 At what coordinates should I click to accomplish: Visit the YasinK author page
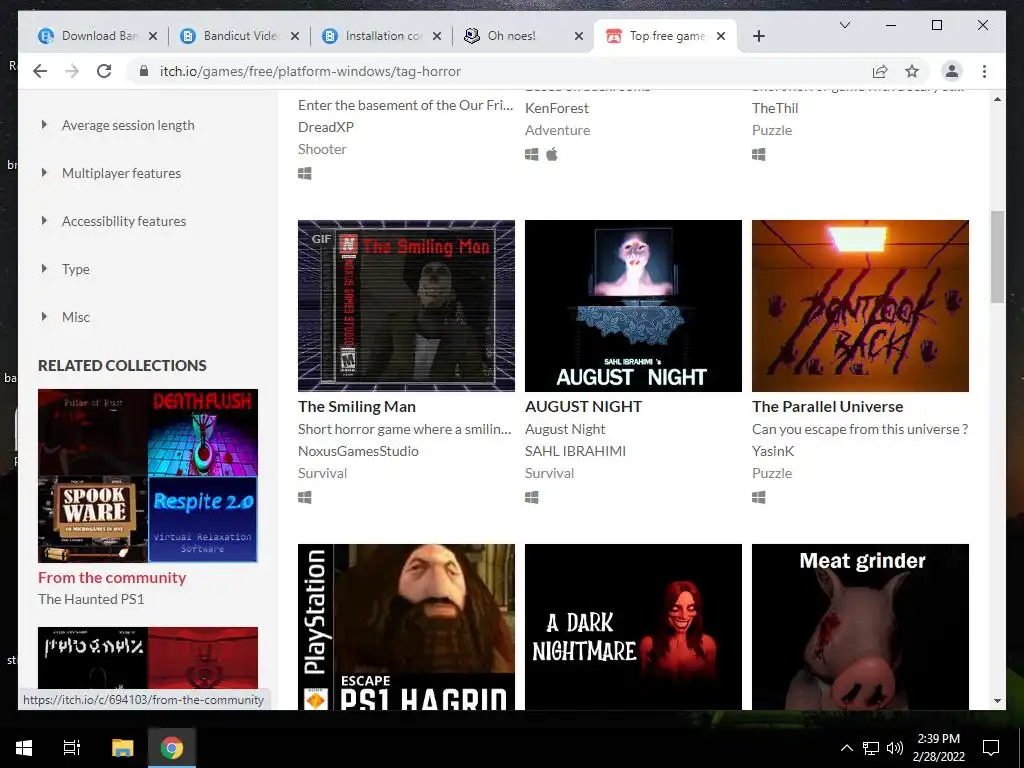(x=773, y=451)
